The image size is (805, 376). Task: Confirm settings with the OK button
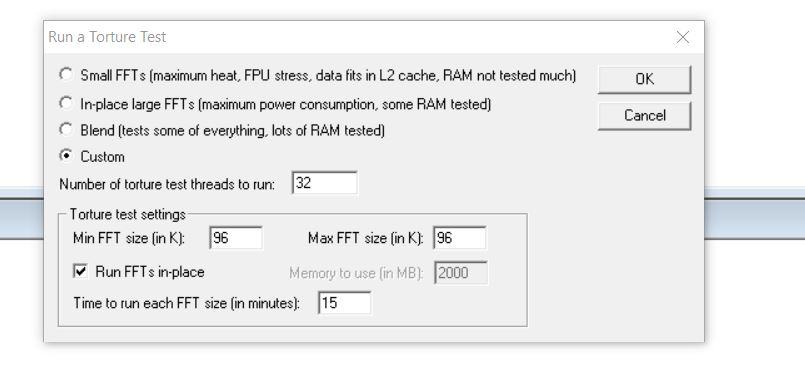coord(644,79)
